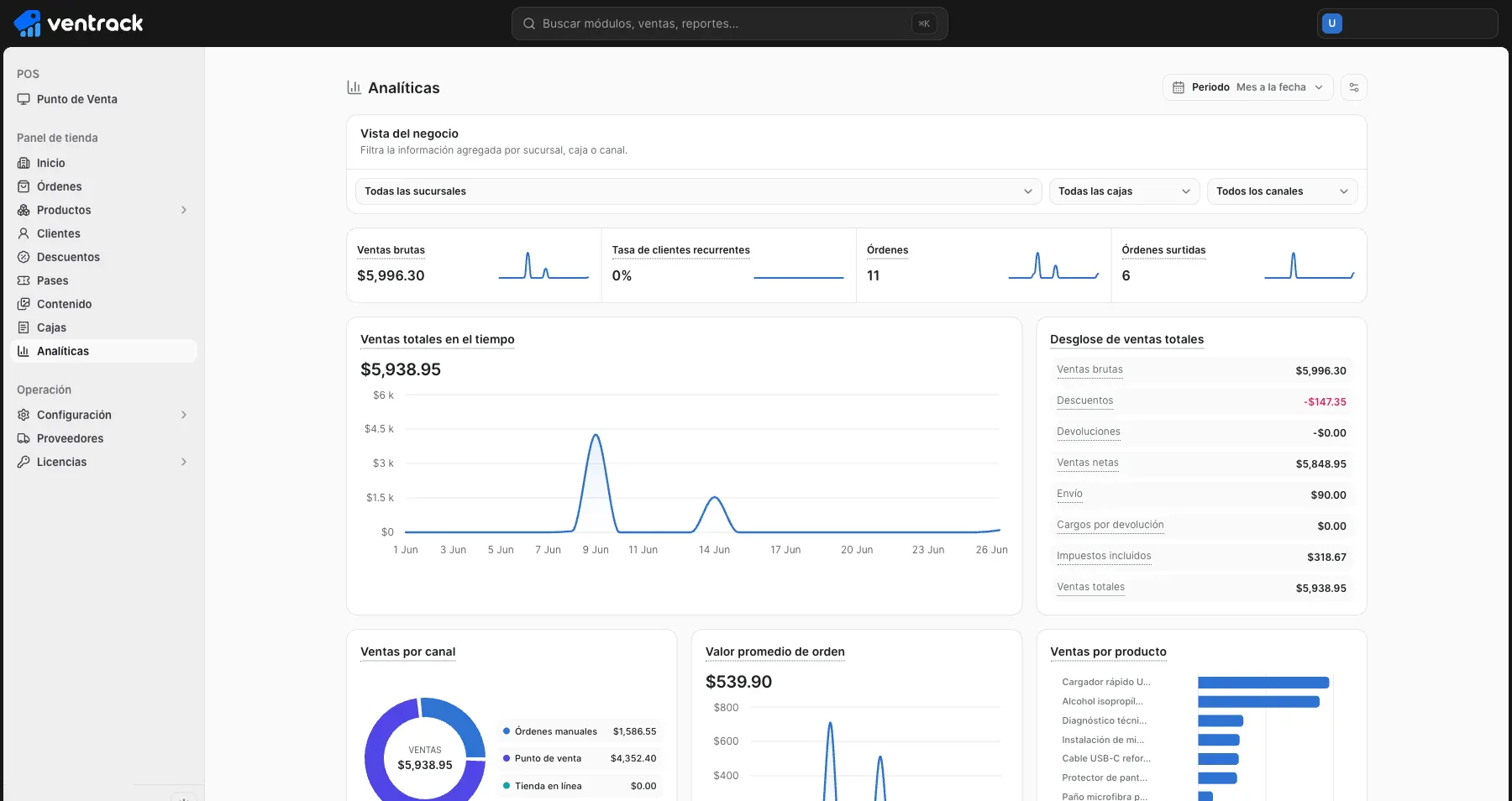Click the Valor promedio de orden heading
The height and width of the screenshot is (801, 1512).
(775, 652)
